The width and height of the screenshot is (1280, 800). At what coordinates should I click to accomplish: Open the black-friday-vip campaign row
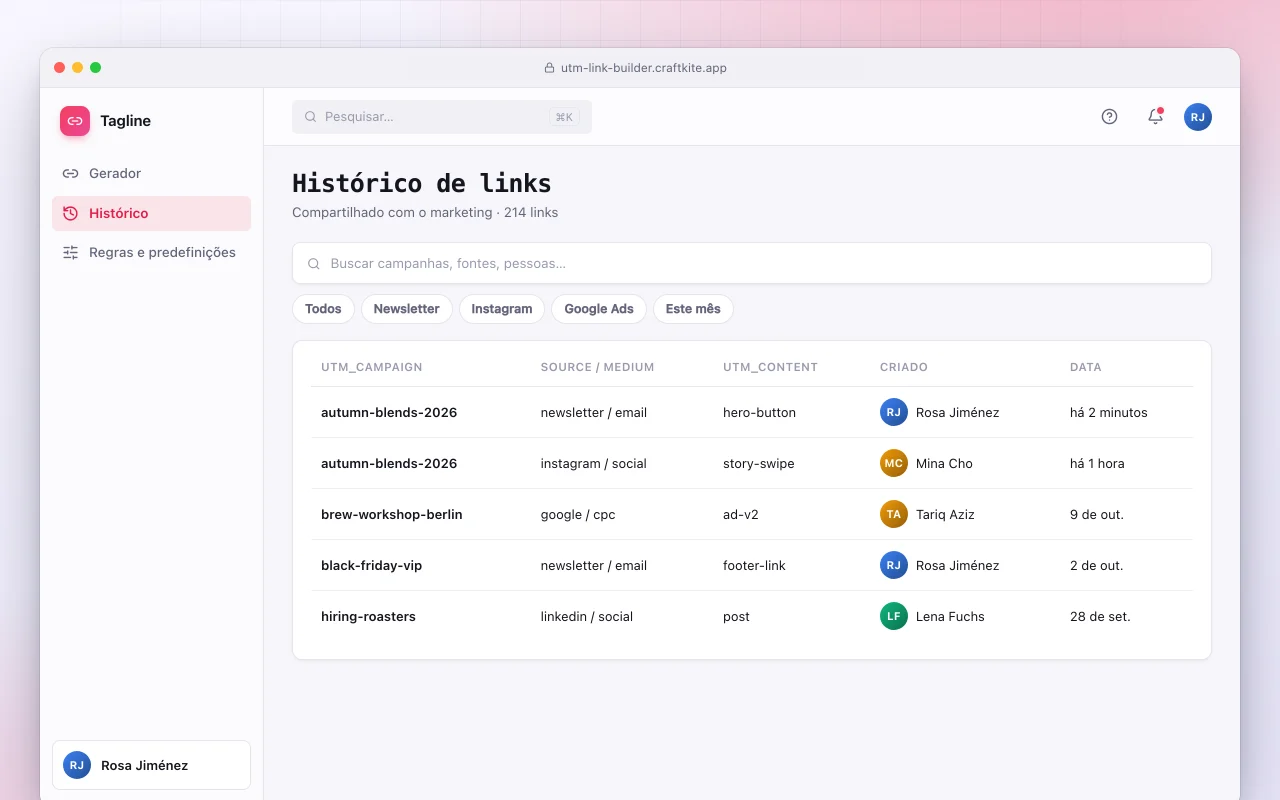751,565
